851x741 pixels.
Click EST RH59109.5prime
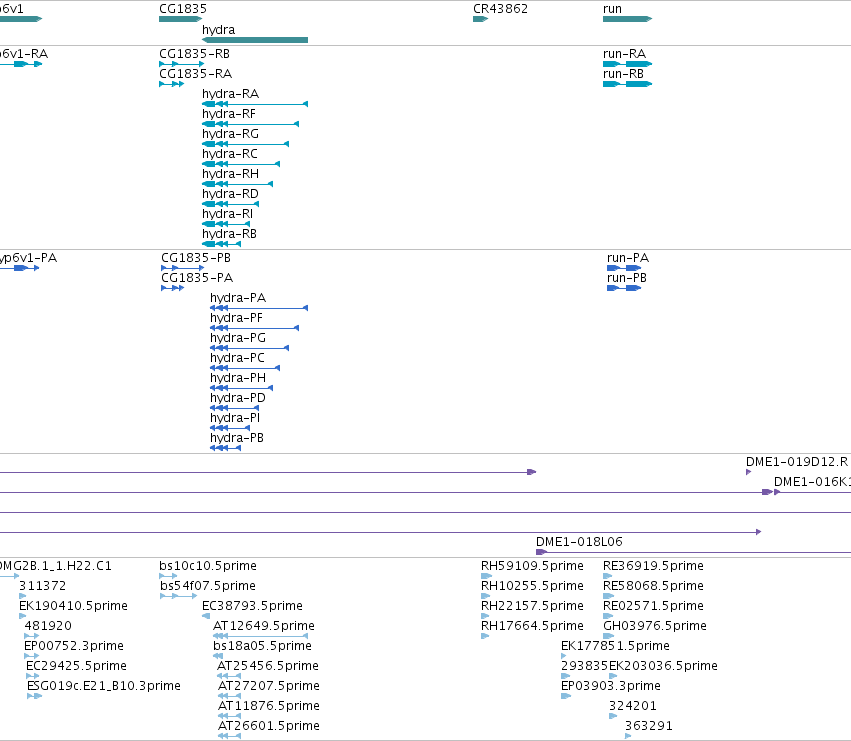[x=532, y=566]
